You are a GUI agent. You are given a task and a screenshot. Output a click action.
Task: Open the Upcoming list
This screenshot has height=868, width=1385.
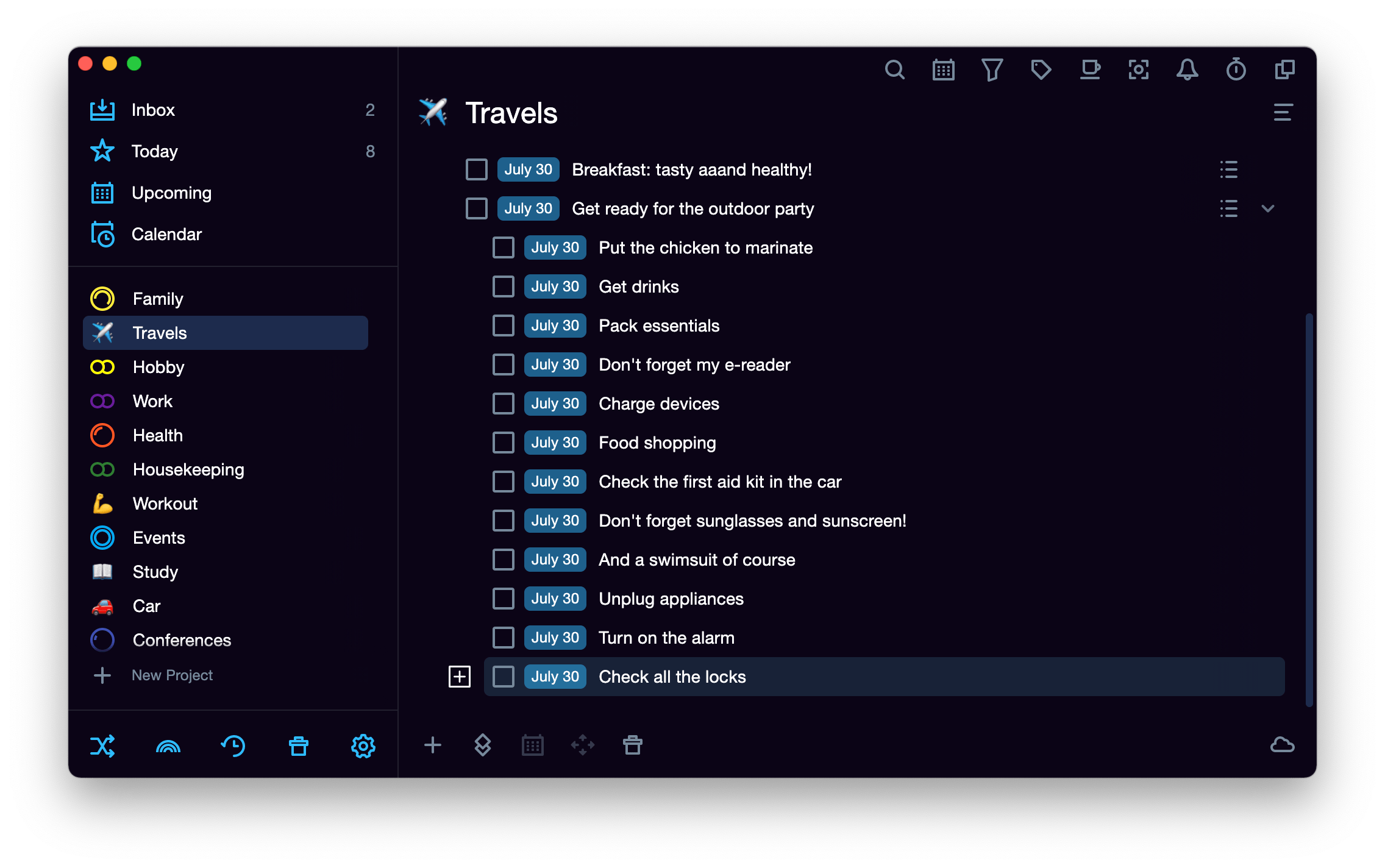232,193
